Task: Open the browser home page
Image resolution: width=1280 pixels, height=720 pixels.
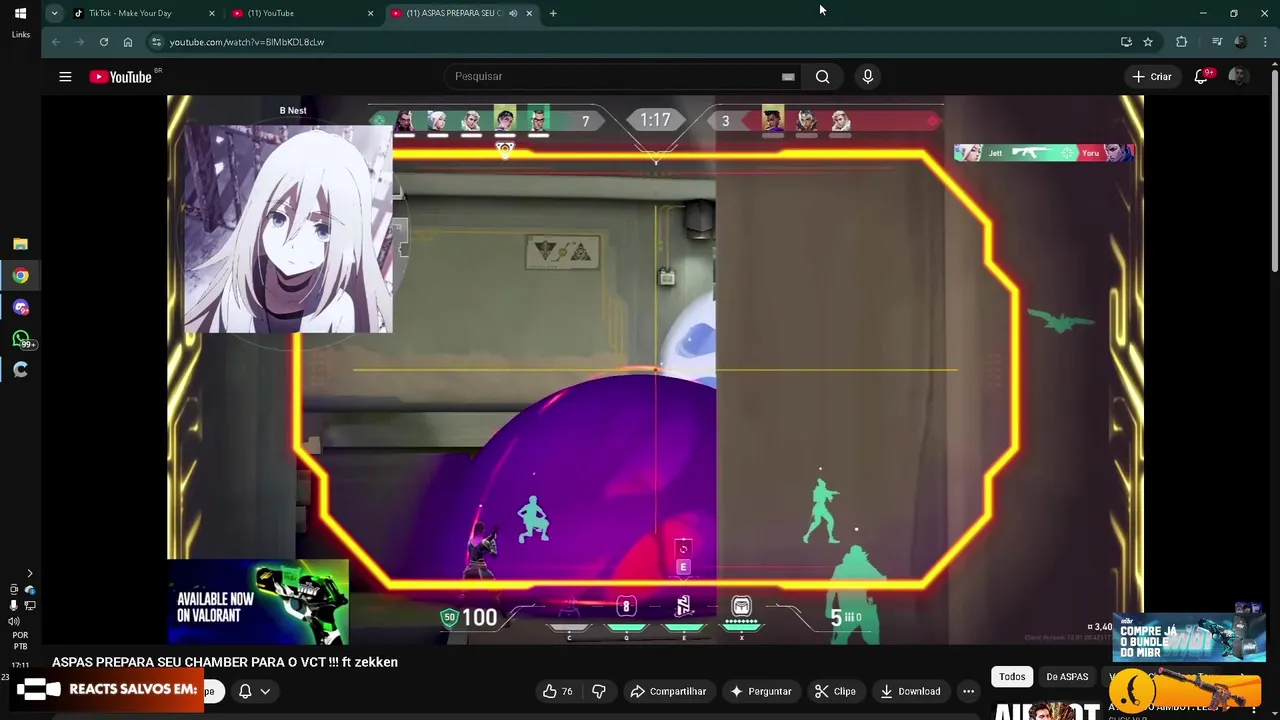Action: (x=128, y=42)
